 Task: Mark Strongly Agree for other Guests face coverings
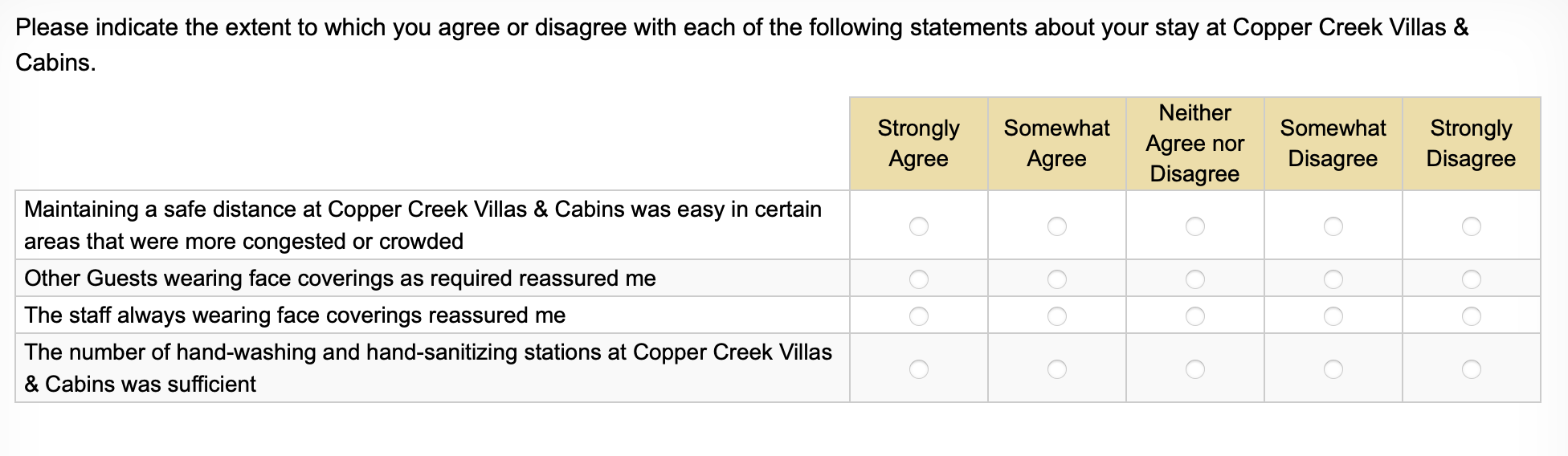919,279
